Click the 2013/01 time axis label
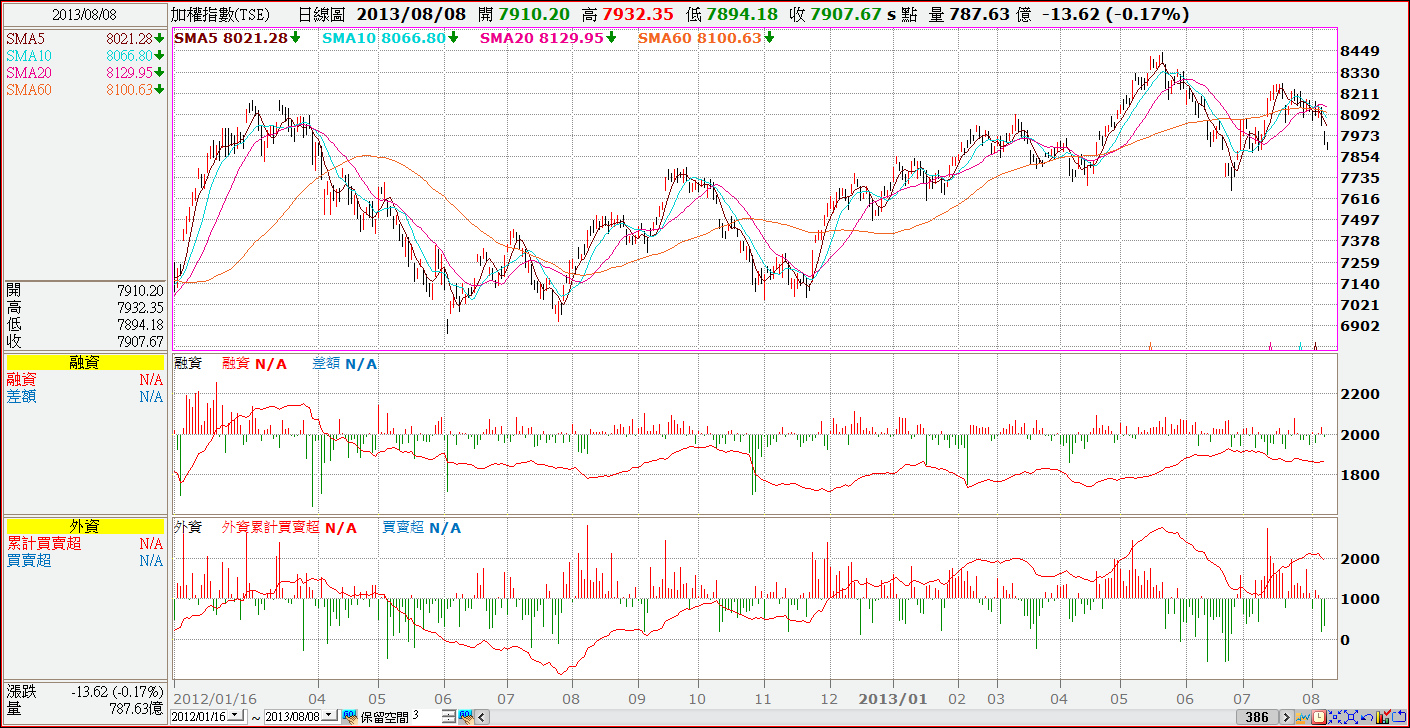1410x728 pixels. pyautogui.click(x=894, y=697)
